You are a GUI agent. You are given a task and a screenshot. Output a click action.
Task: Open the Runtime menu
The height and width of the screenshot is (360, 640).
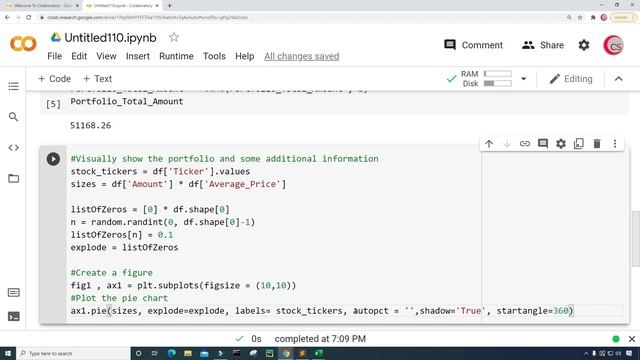(x=176, y=56)
